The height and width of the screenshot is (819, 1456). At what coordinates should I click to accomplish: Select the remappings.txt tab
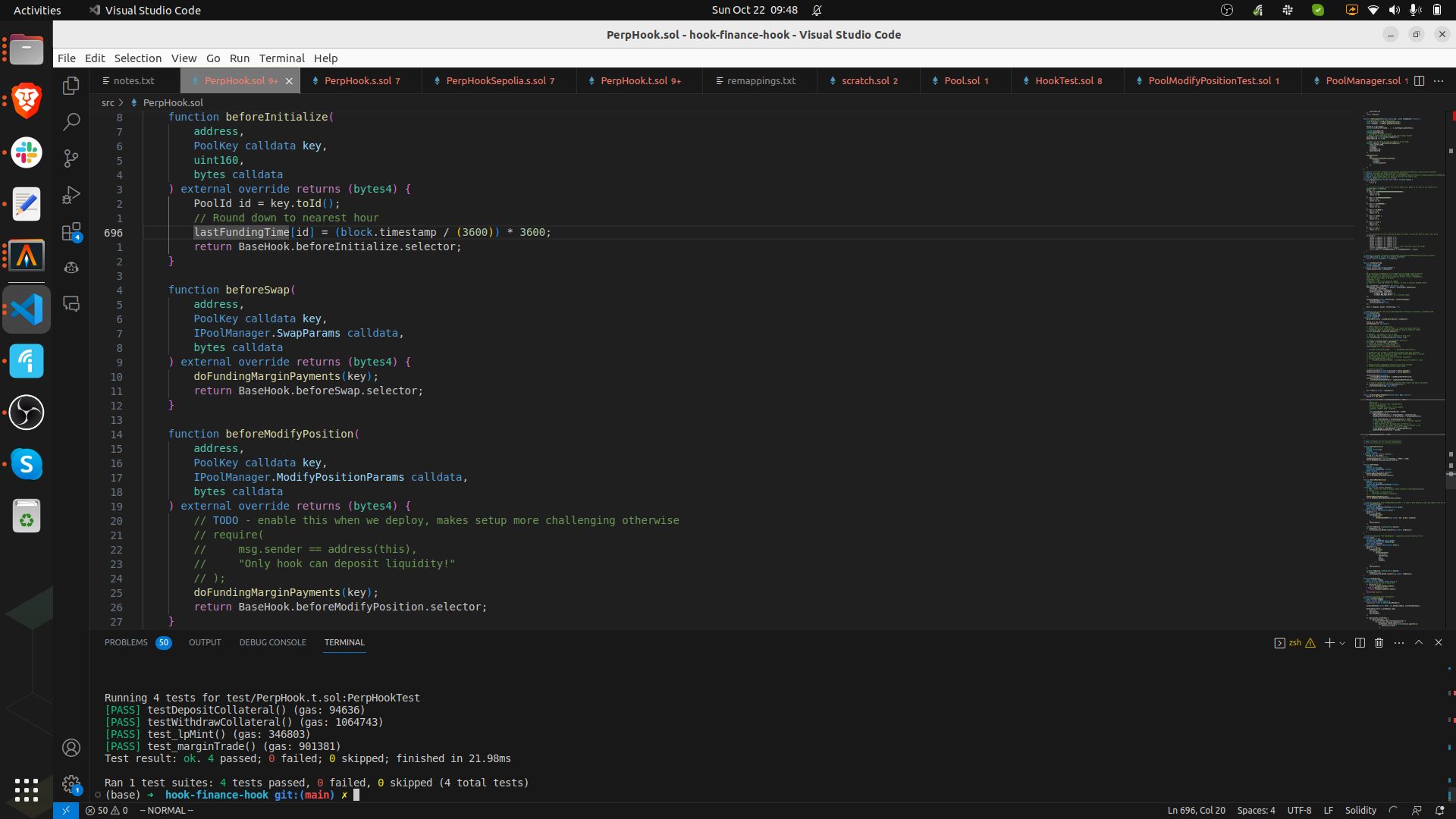pyautogui.click(x=755, y=81)
